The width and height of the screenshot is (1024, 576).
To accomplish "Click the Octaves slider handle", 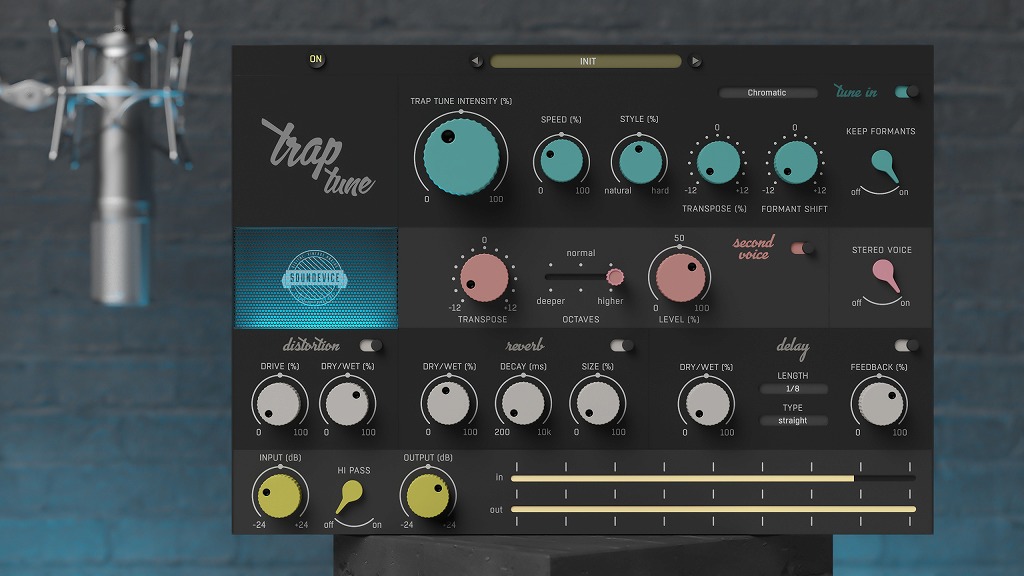I will [x=615, y=276].
